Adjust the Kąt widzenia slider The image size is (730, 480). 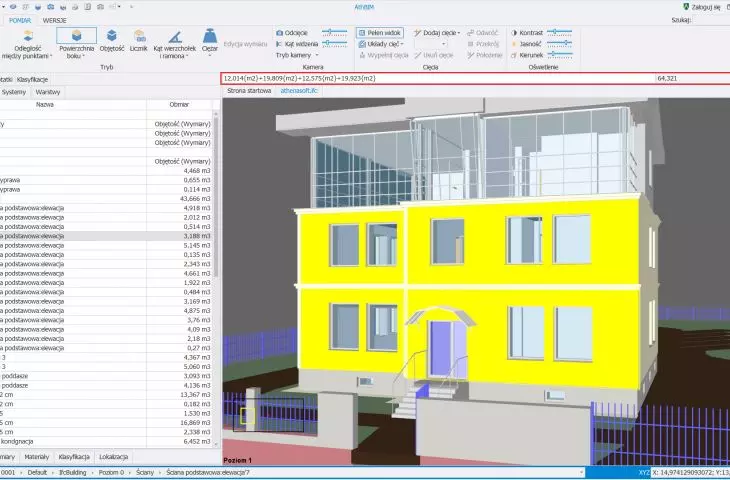334,43
